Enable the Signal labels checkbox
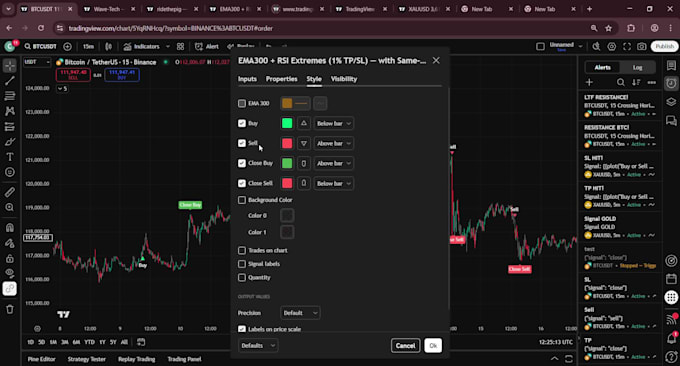 pos(242,264)
